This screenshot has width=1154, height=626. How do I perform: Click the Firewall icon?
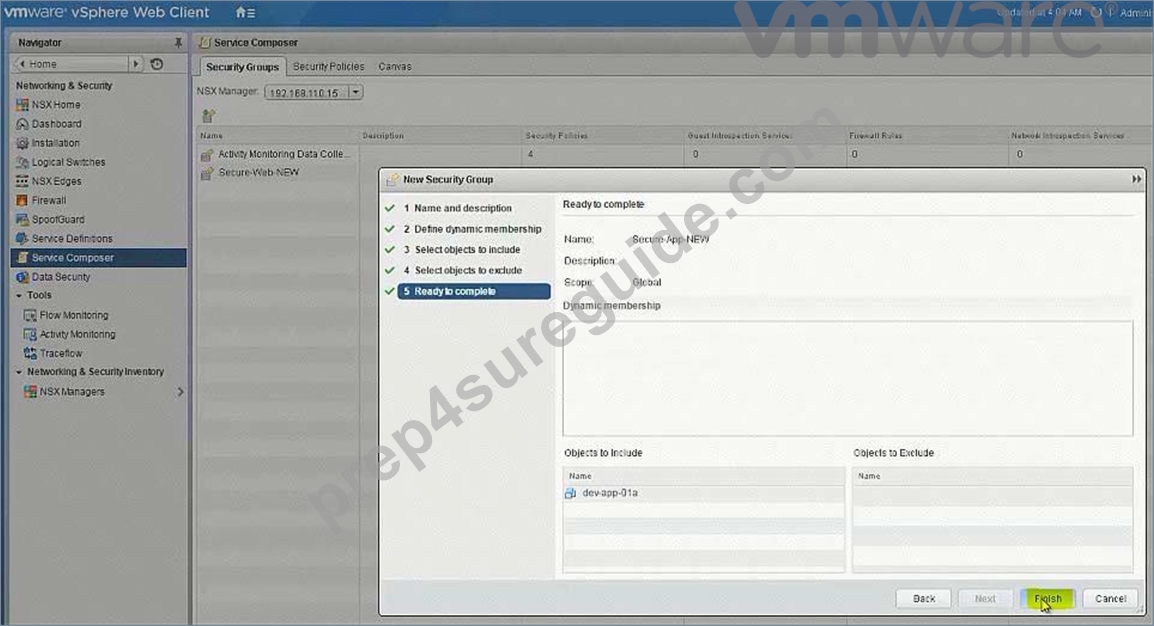[x=22, y=200]
